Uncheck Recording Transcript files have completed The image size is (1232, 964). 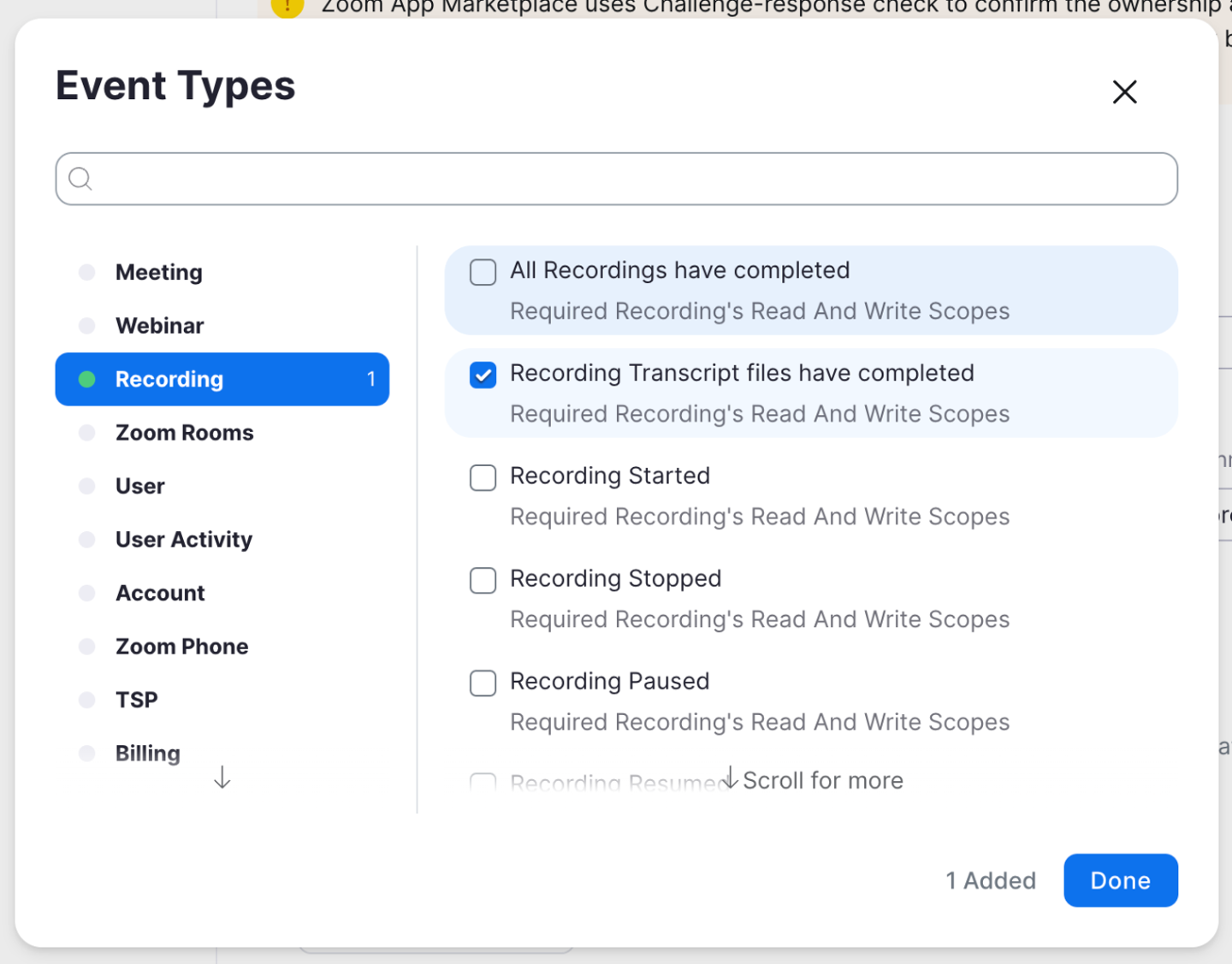[483, 375]
